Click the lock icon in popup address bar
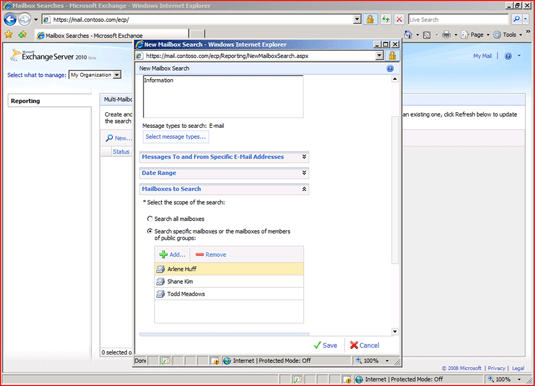The image size is (535, 386). (x=392, y=55)
